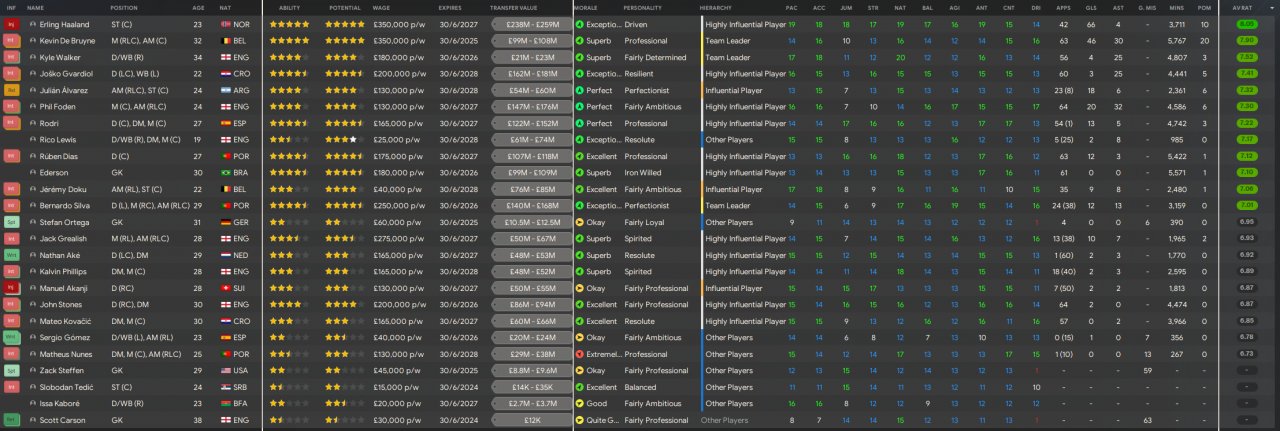Click Matheus Nunes' 6.73 average rating pill
Screen dimensions: 1280x431
pyautogui.click(x=1246, y=354)
